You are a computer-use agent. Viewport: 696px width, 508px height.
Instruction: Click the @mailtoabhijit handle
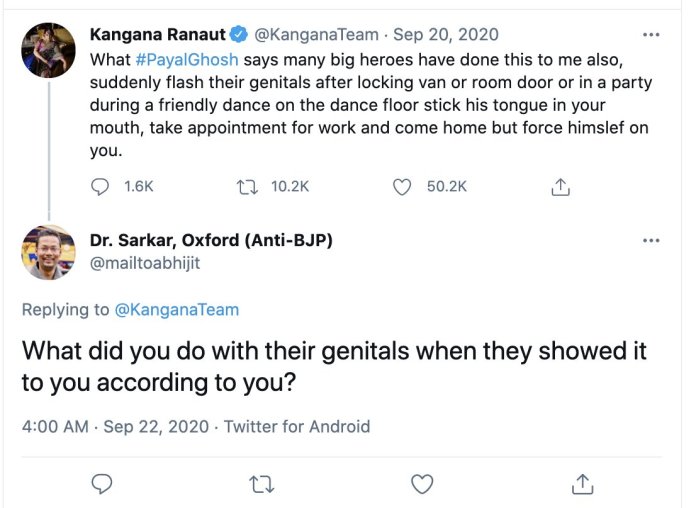pos(146,264)
